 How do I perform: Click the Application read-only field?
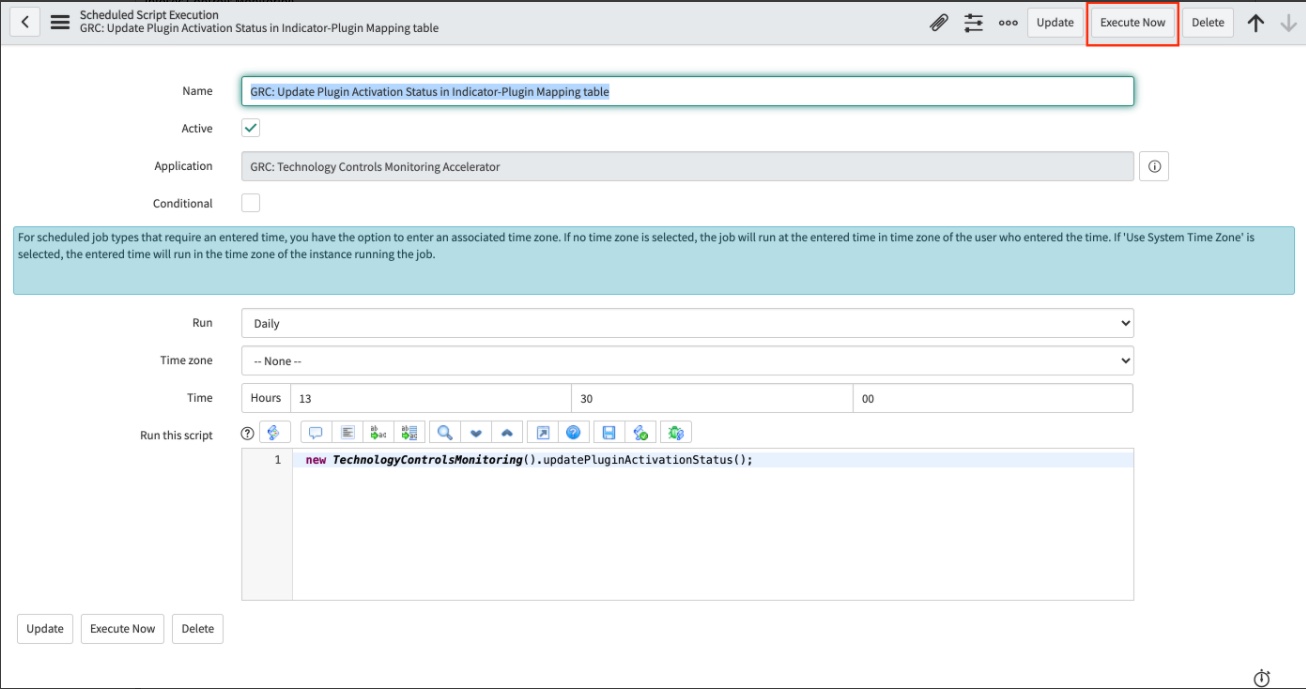(687, 166)
